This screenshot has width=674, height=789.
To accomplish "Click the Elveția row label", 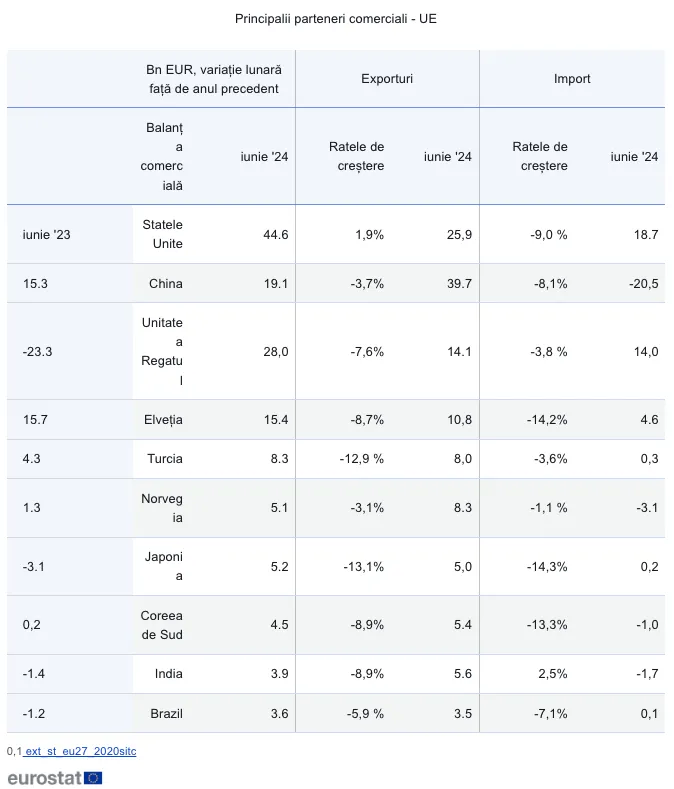I will (x=164, y=419).
